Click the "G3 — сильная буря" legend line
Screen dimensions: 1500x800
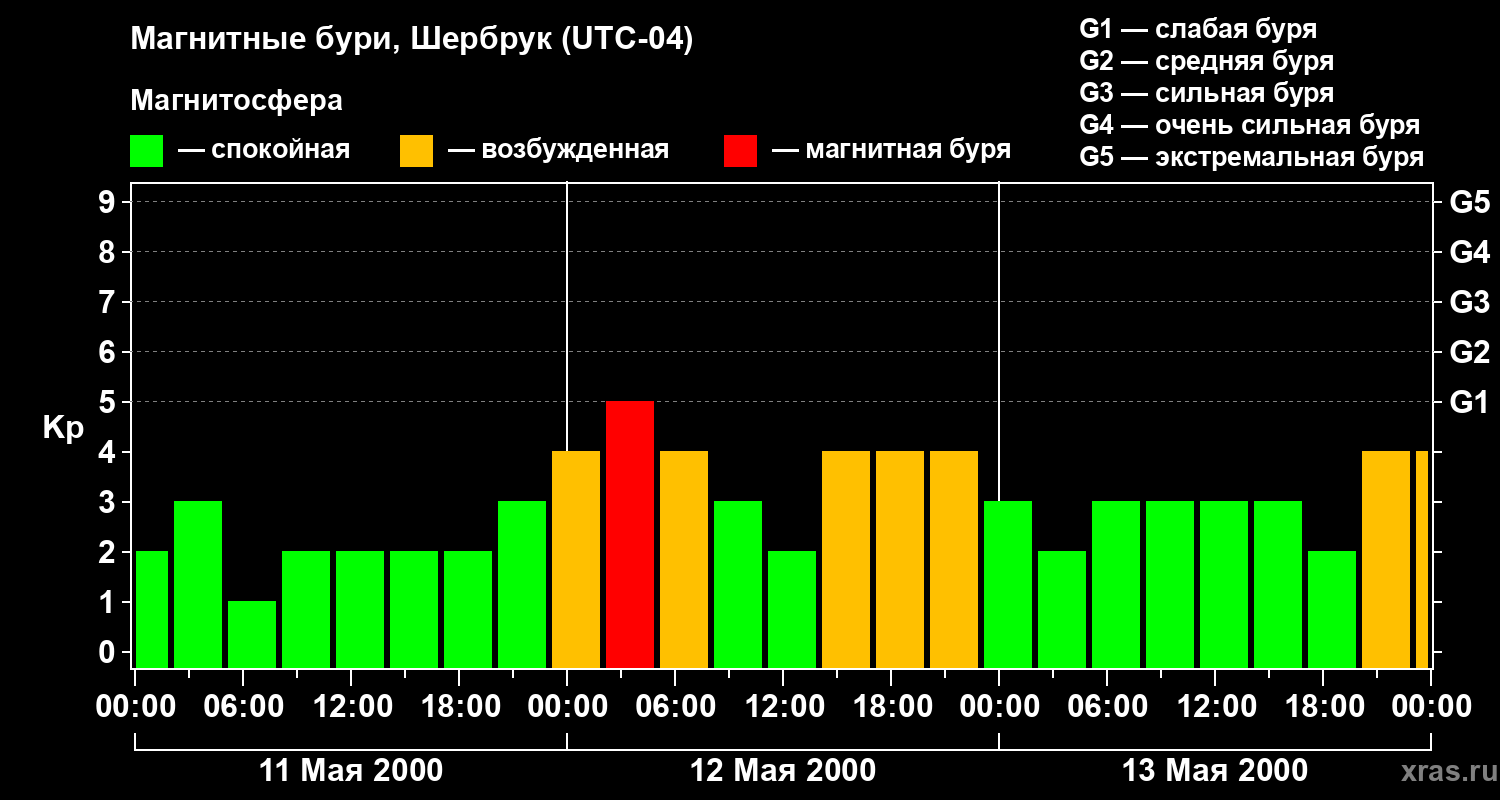(x=1206, y=93)
